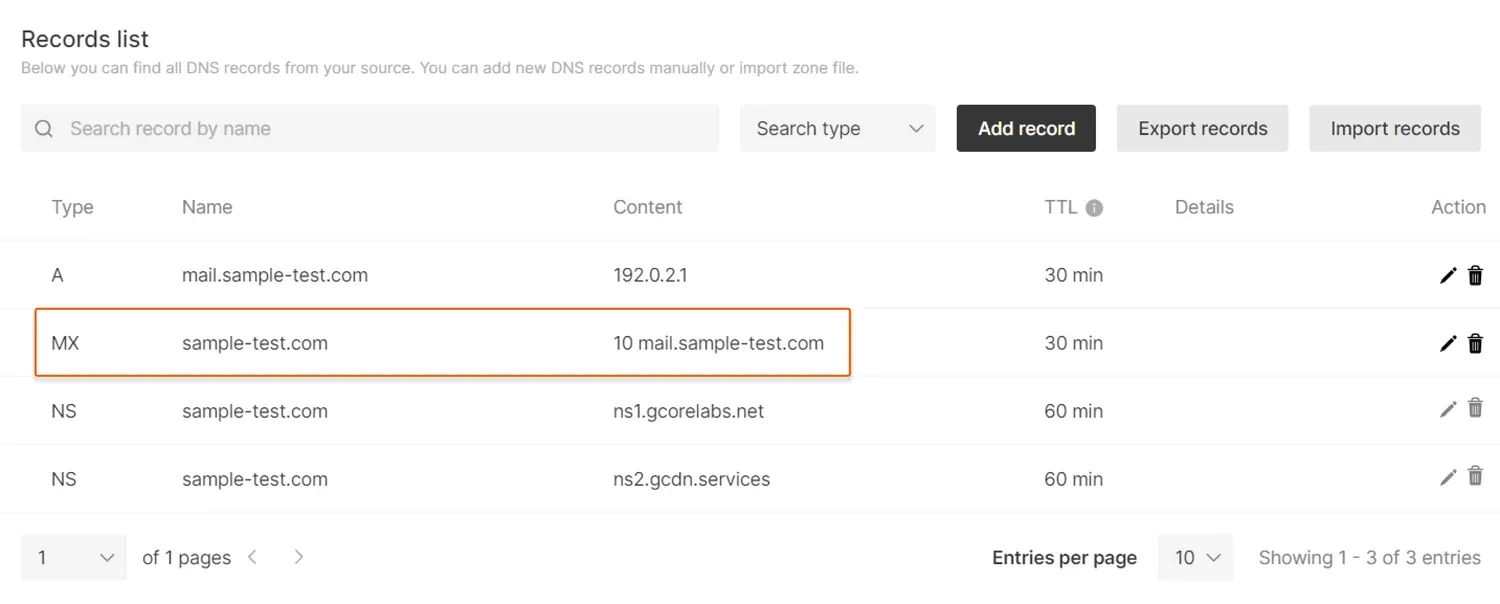
Task: Open the Search type dropdown
Action: click(x=837, y=128)
